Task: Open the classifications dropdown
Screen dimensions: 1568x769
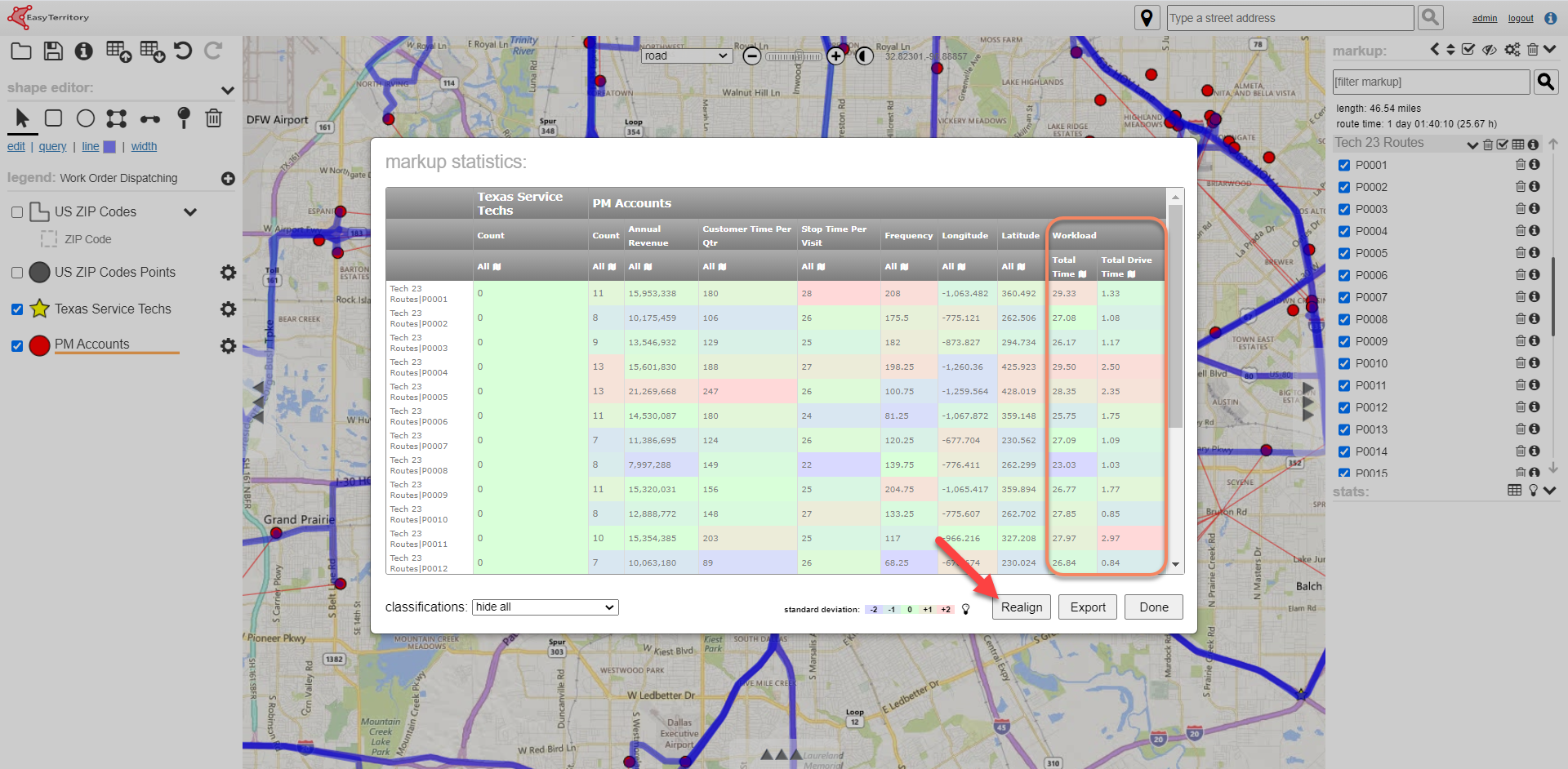Action: tap(545, 607)
